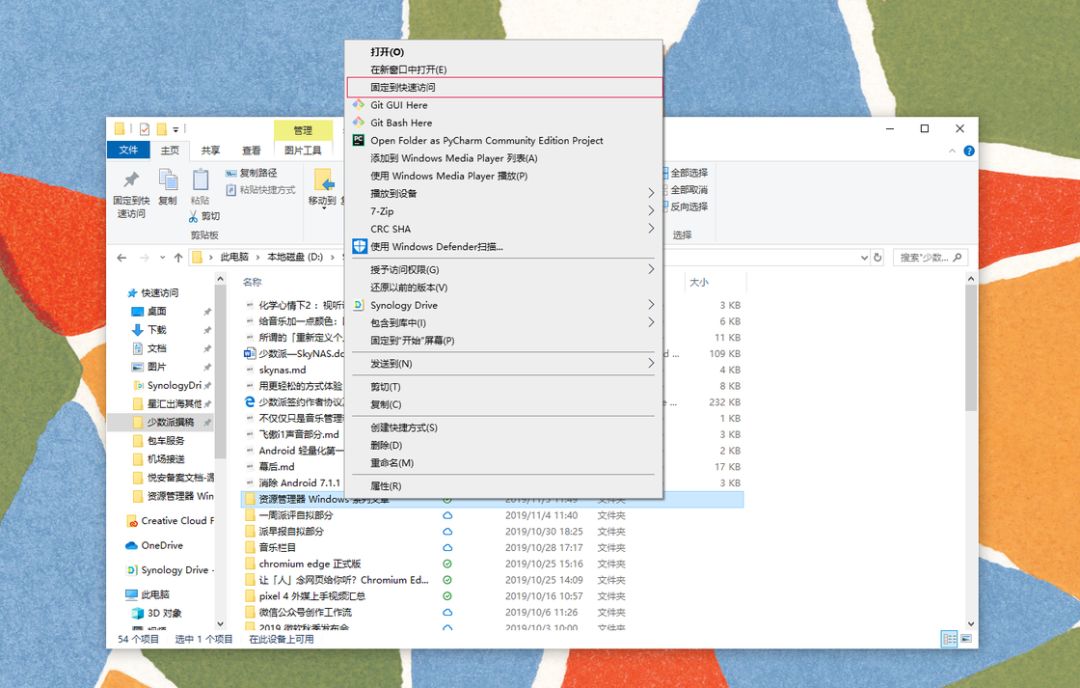Select the pixel 4 外媒上手视频汇总 folder
This screenshot has height=688, width=1080.
(312, 596)
